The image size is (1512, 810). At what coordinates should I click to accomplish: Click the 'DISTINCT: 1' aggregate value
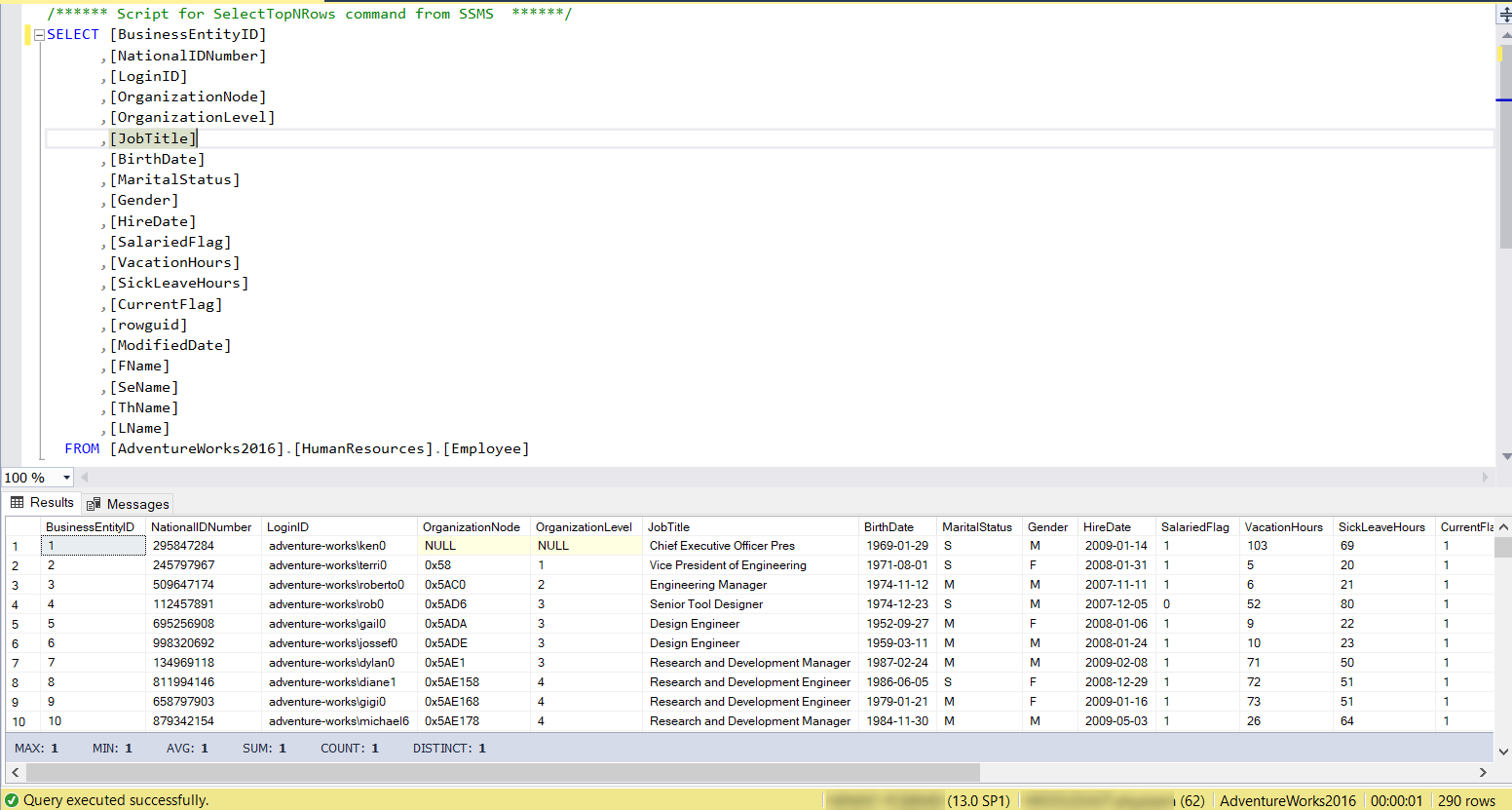tap(449, 749)
